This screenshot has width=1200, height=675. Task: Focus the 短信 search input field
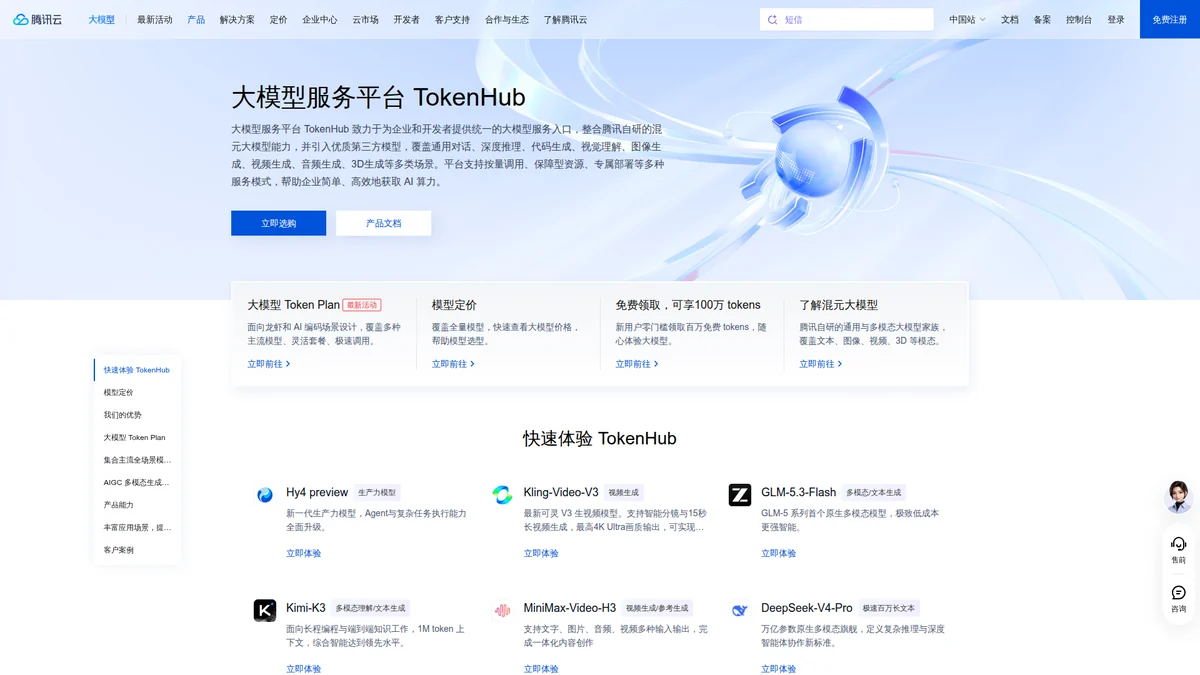pyautogui.click(x=847, y=19)
